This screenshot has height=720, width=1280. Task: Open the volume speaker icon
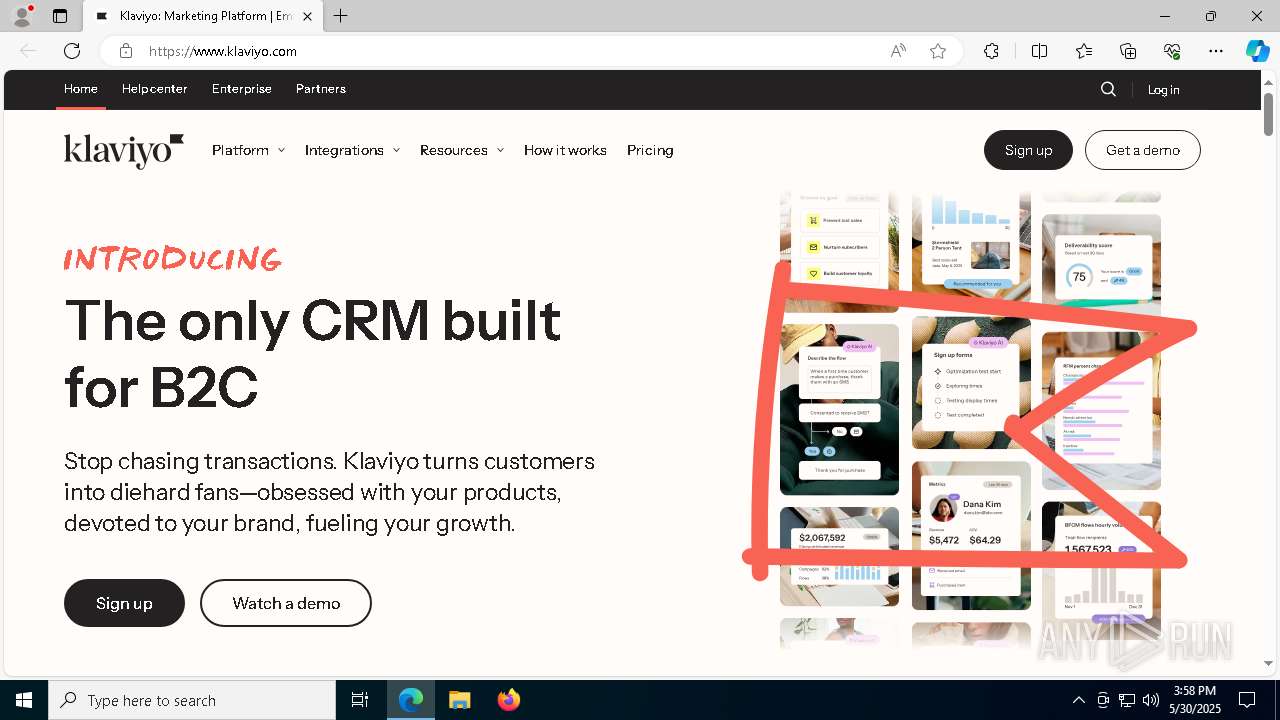(x=1151, y=700)
